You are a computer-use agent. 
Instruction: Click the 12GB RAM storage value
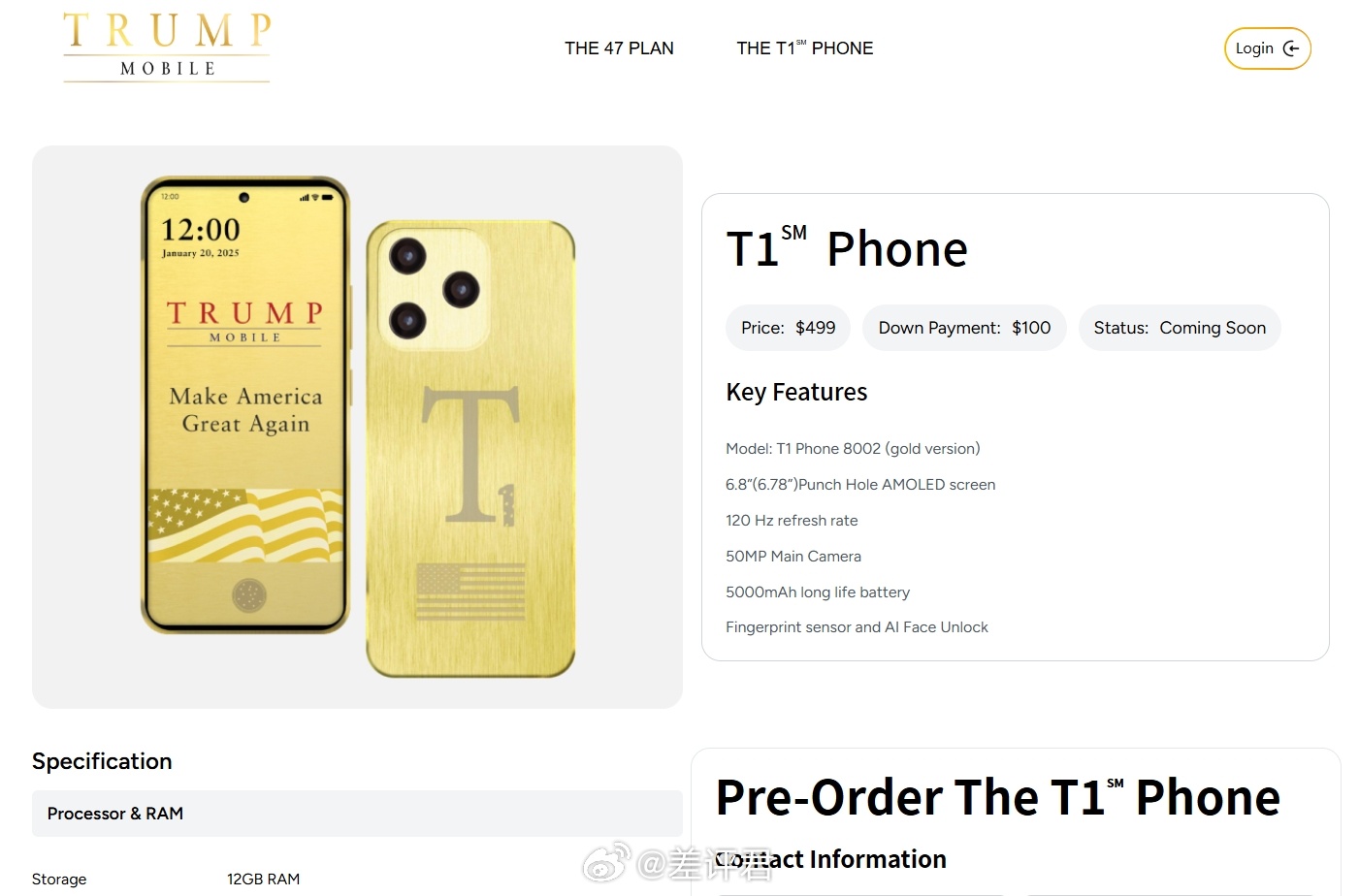pyautogui.click(x=263, y=880)
